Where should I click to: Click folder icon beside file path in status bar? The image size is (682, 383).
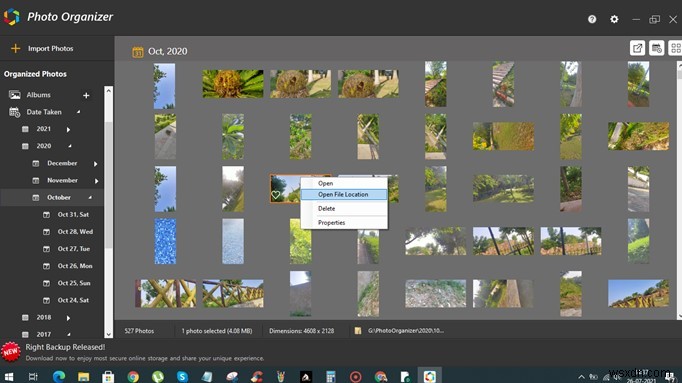tap(358, 331)
